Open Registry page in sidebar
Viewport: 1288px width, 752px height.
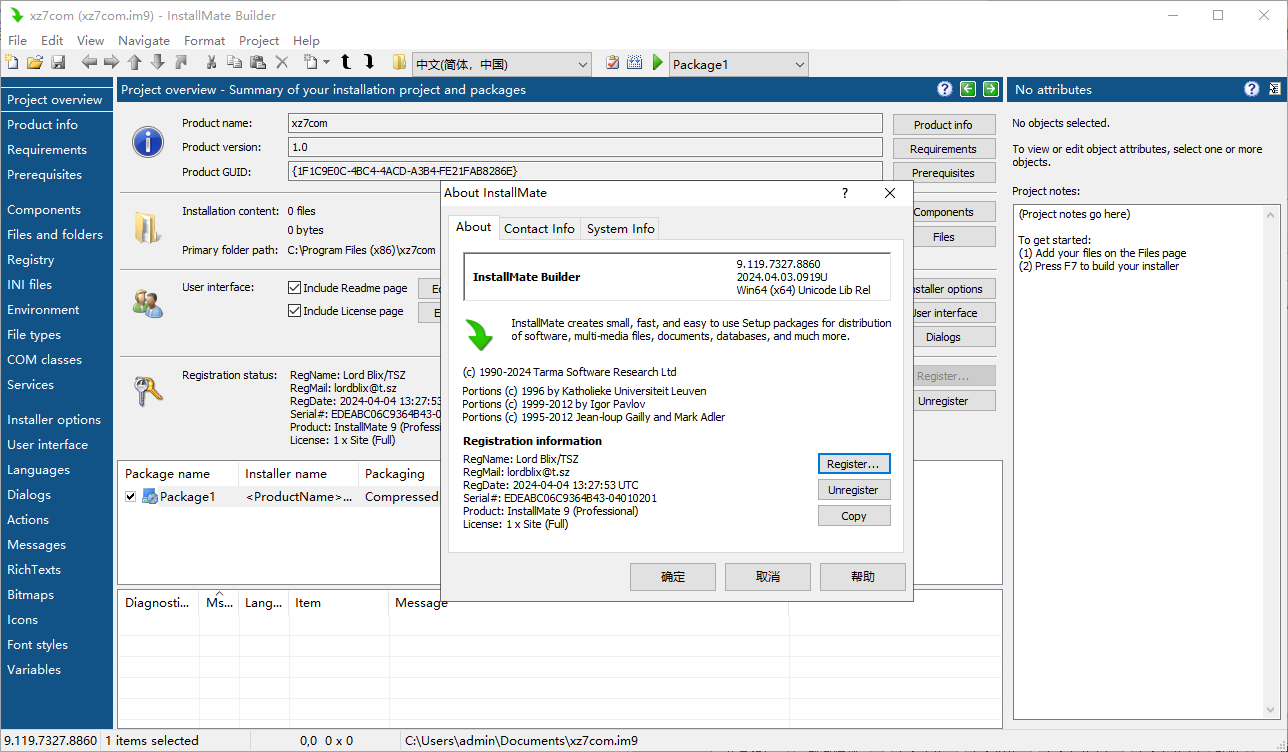(x=31, y=260)
